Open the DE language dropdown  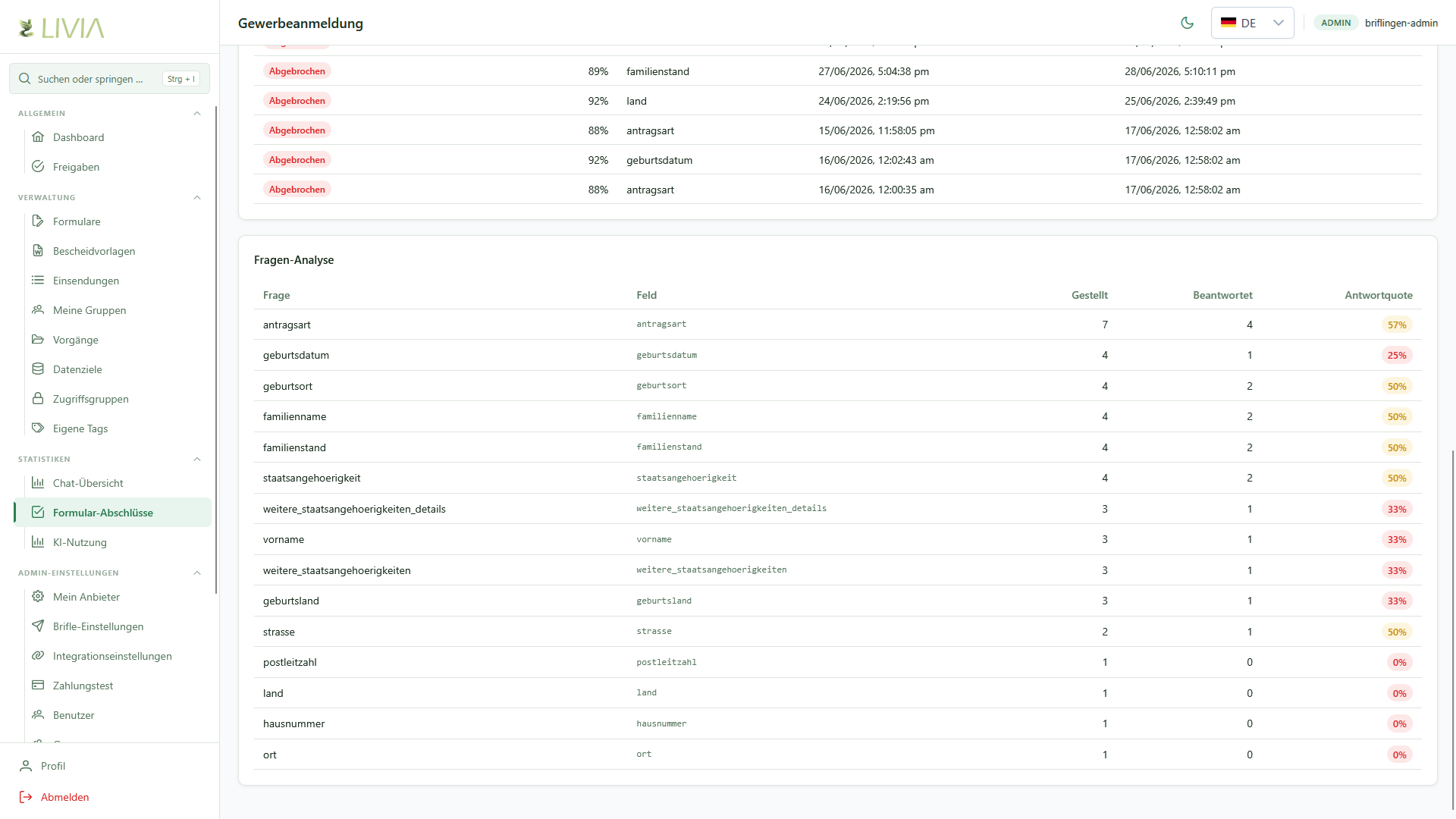[1253, 23]
